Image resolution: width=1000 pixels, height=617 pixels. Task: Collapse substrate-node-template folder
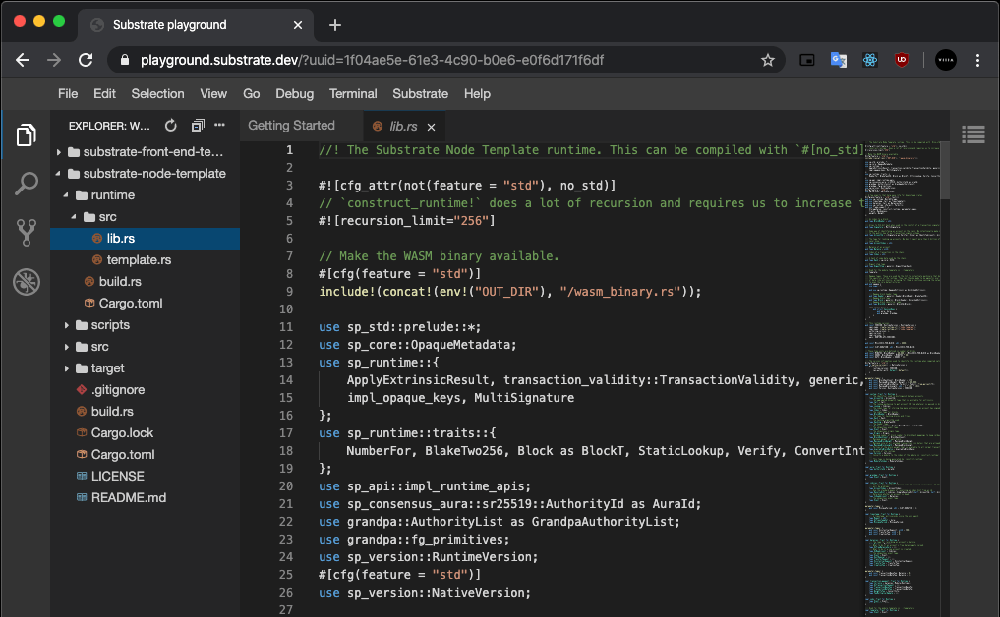pyautogui.click(x=59, y=174)
